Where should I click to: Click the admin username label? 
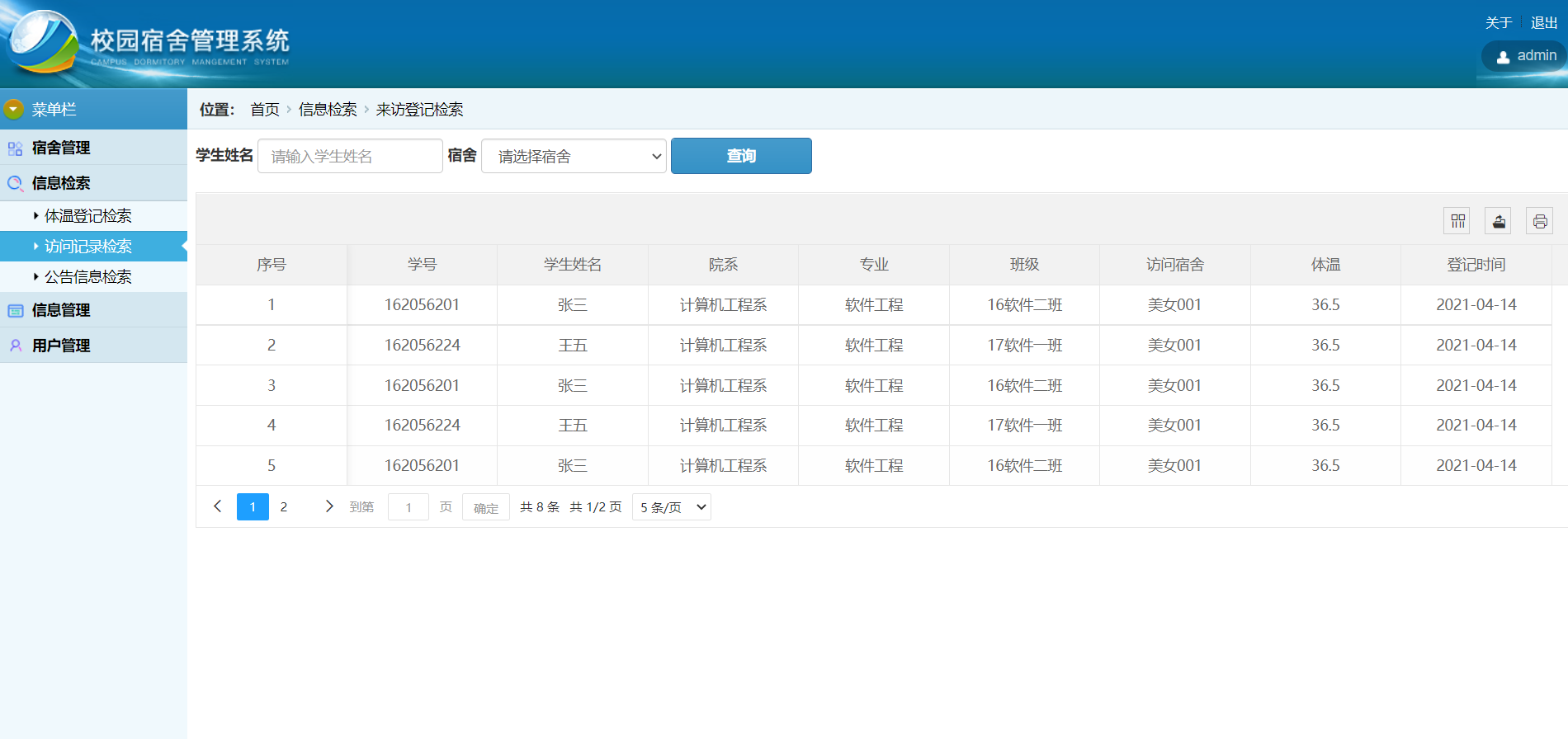pyautogui.click(x=1537, y=55)
